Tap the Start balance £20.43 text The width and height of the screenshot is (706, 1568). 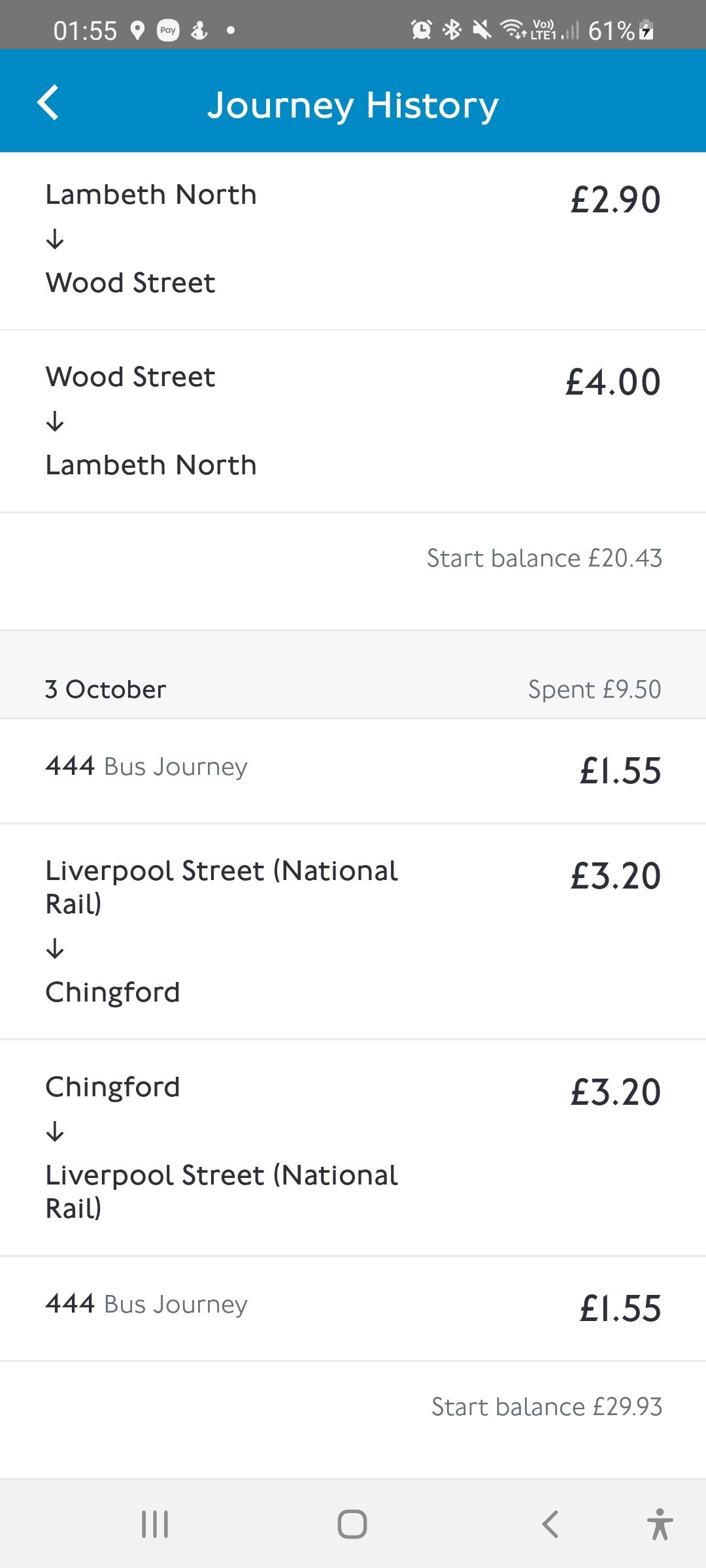[x=544, y=559]
